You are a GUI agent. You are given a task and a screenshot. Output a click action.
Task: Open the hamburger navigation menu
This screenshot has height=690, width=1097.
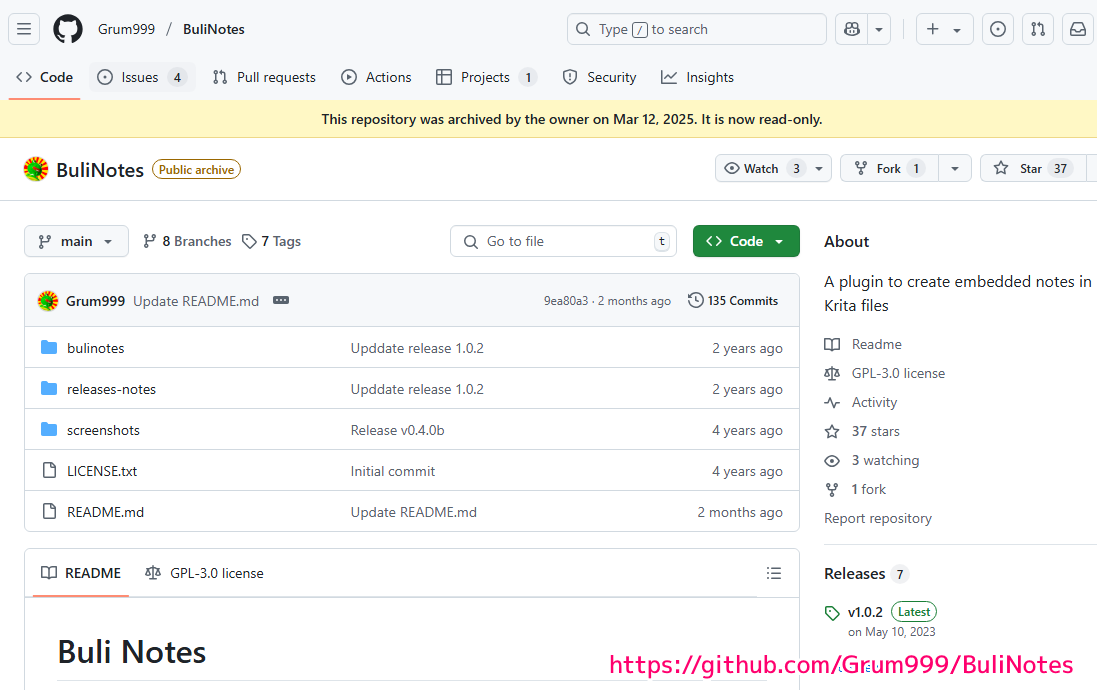pyautogui.click(x=24, y=29)
